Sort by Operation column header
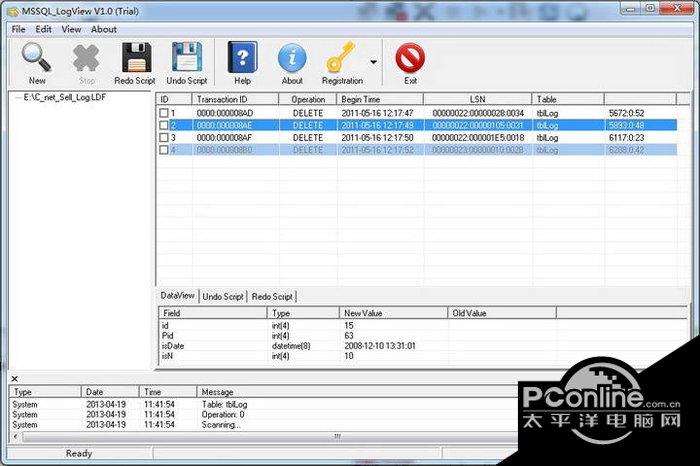This screenshot has width=700, height=466. point(308,99)
